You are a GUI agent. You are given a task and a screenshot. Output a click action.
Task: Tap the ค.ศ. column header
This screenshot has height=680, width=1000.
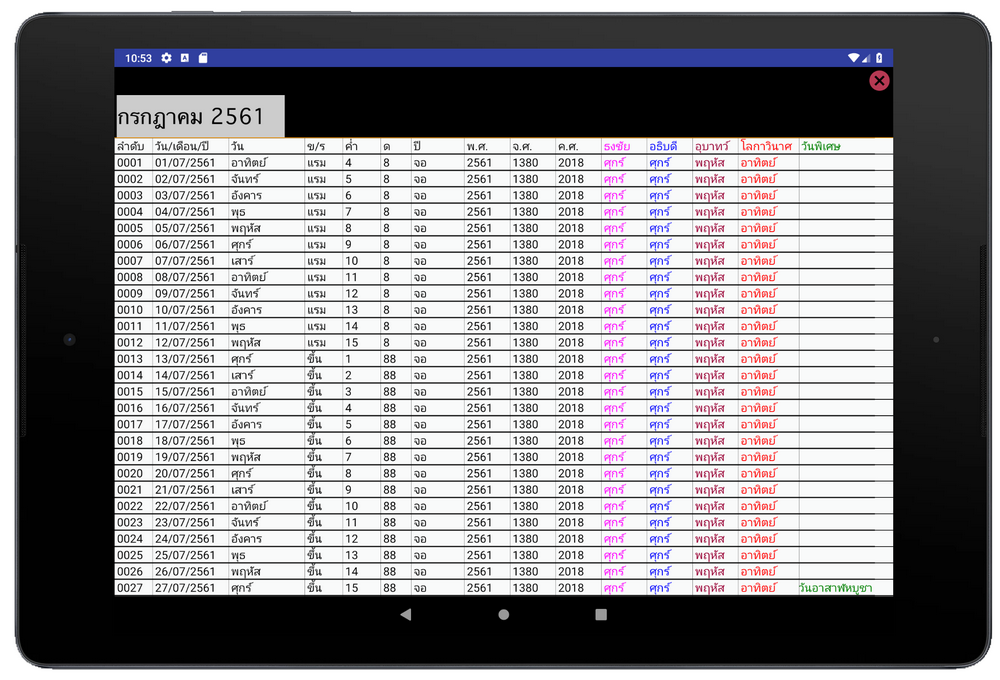[x=568, y=147]
